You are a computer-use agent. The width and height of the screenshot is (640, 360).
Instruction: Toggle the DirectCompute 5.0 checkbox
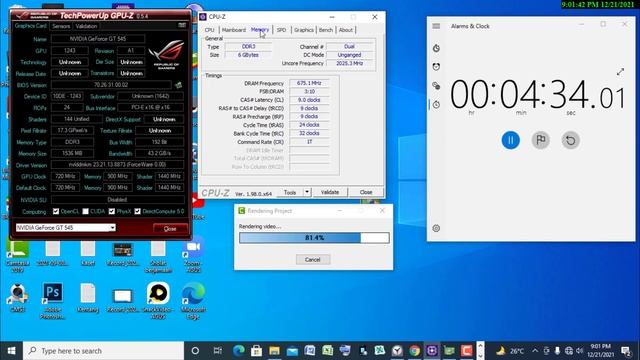[x=138, y=211]
